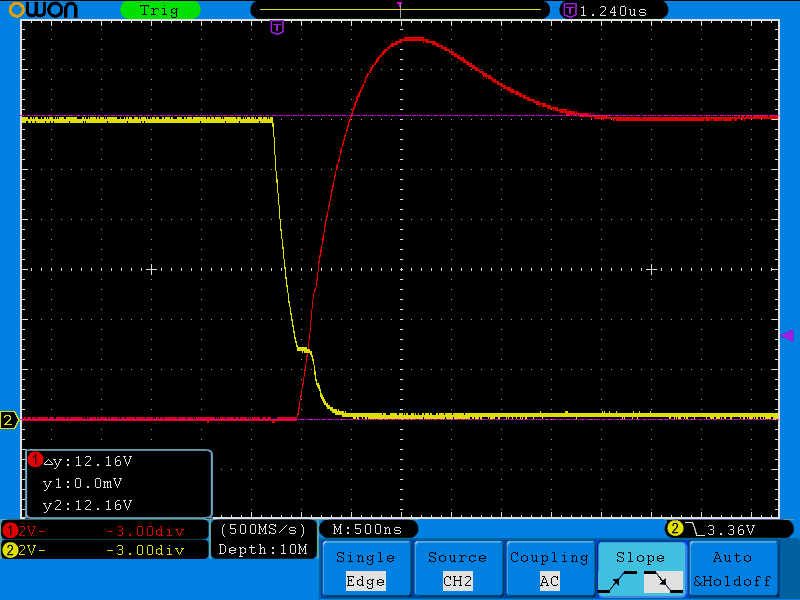The width and height of the screenshot is (800, 600).
Task: Click the peak of the red waveform
Action: (x=414, y=39)
